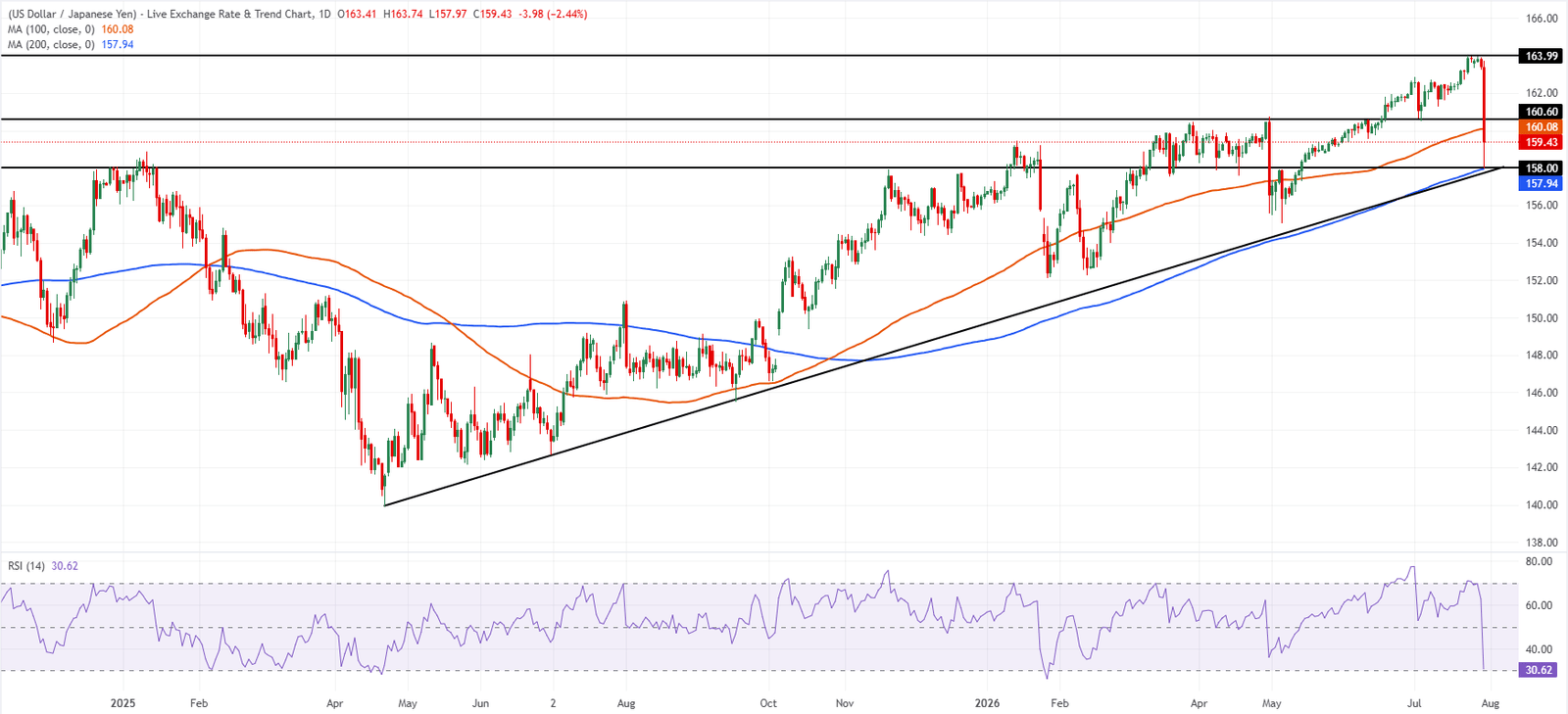
Task: Click the red 159.43 current price tag
Action: point(1542,143)
